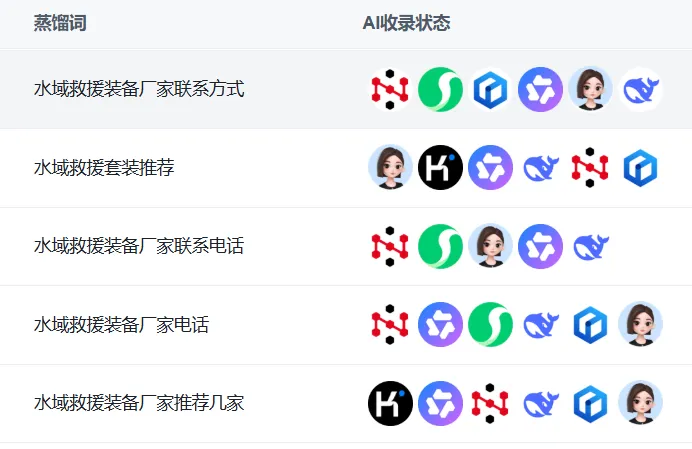This screenshot has height=449, width=692.
Task: Click the DeepSeek whale icon in first row
Action: pyautogui.click(x=640, y=89)
